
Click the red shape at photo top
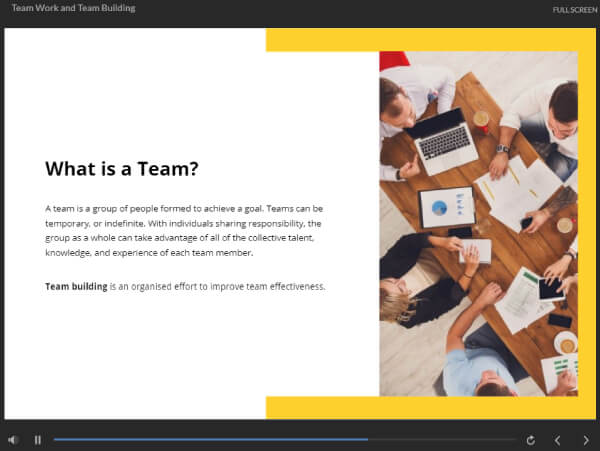coord(394,60)
